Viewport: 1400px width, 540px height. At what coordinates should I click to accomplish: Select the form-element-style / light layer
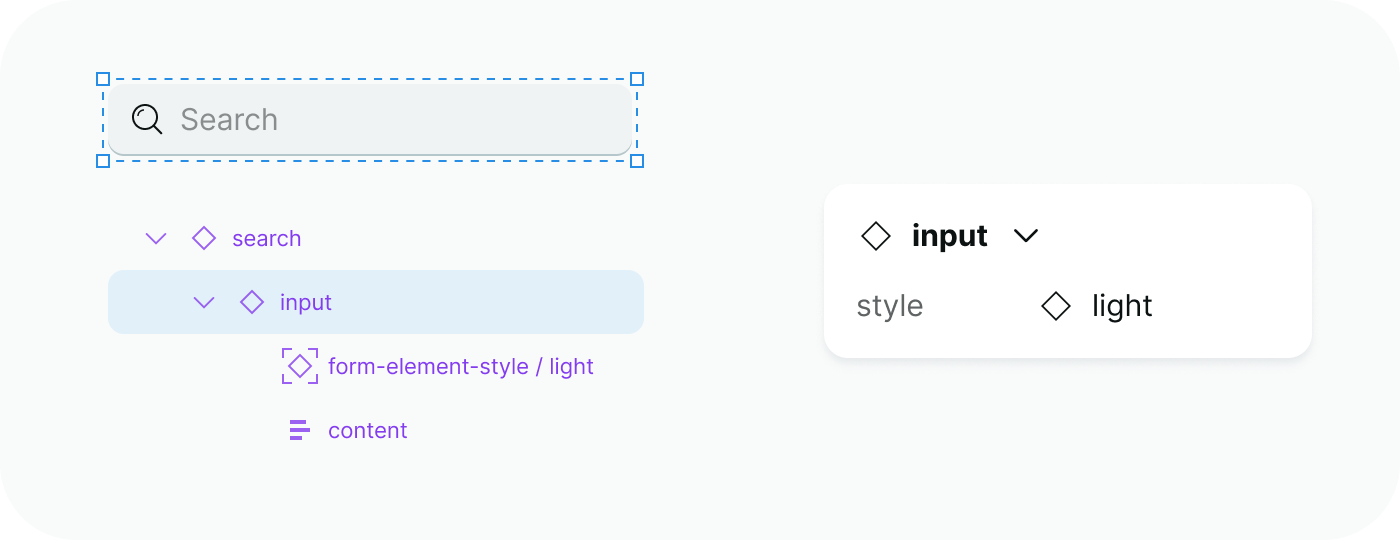tap(460, 366)
